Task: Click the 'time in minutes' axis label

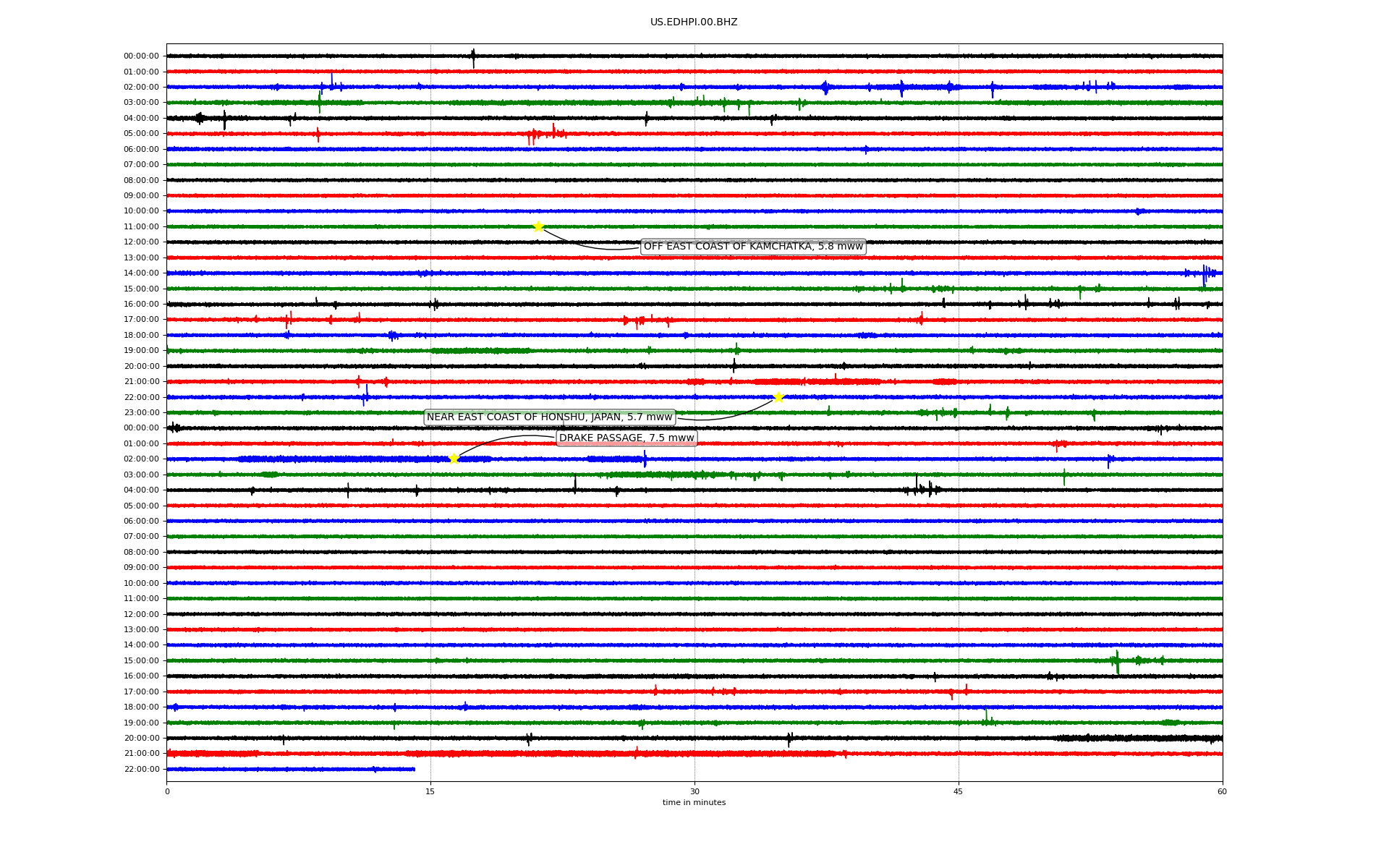Action: coord(694,803)
